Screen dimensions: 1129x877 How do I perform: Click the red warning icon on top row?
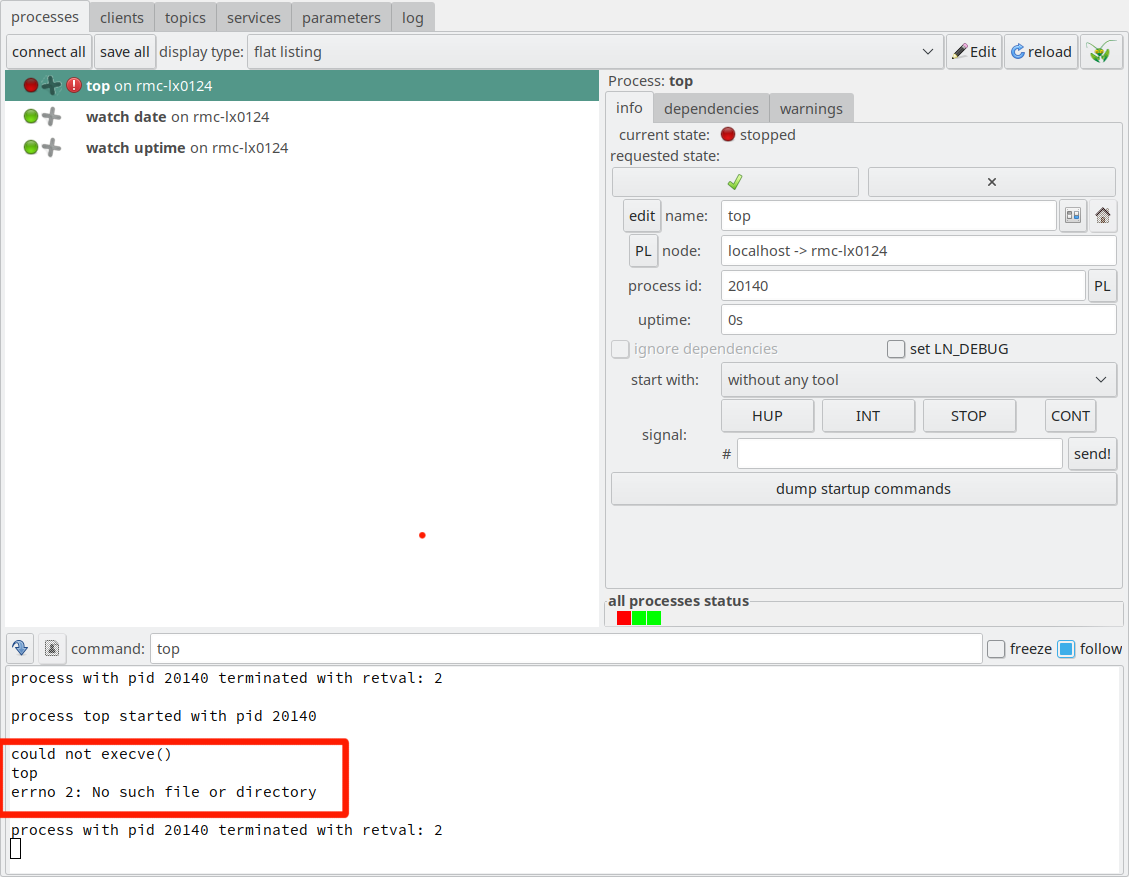click(73, 86)
